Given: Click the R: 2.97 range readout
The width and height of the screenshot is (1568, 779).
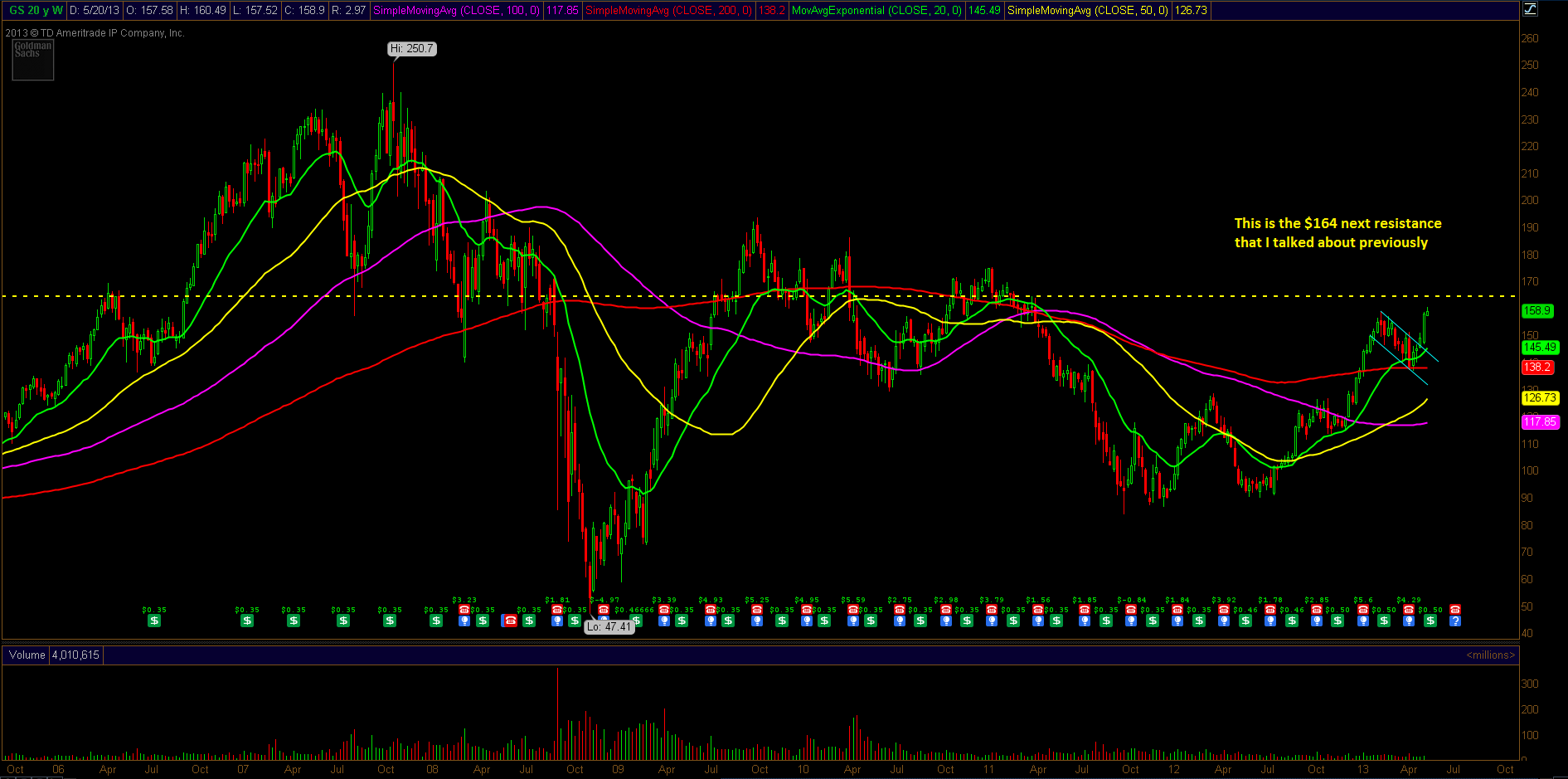Looking at the screenshot, I should click(x=348, y=11).
